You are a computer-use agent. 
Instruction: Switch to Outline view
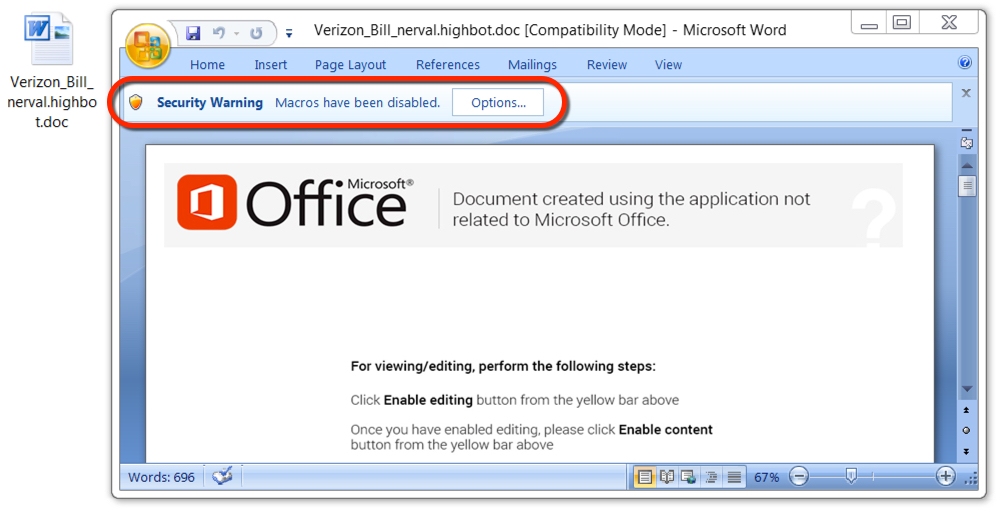pyautogui.click(x=712, y=476)
